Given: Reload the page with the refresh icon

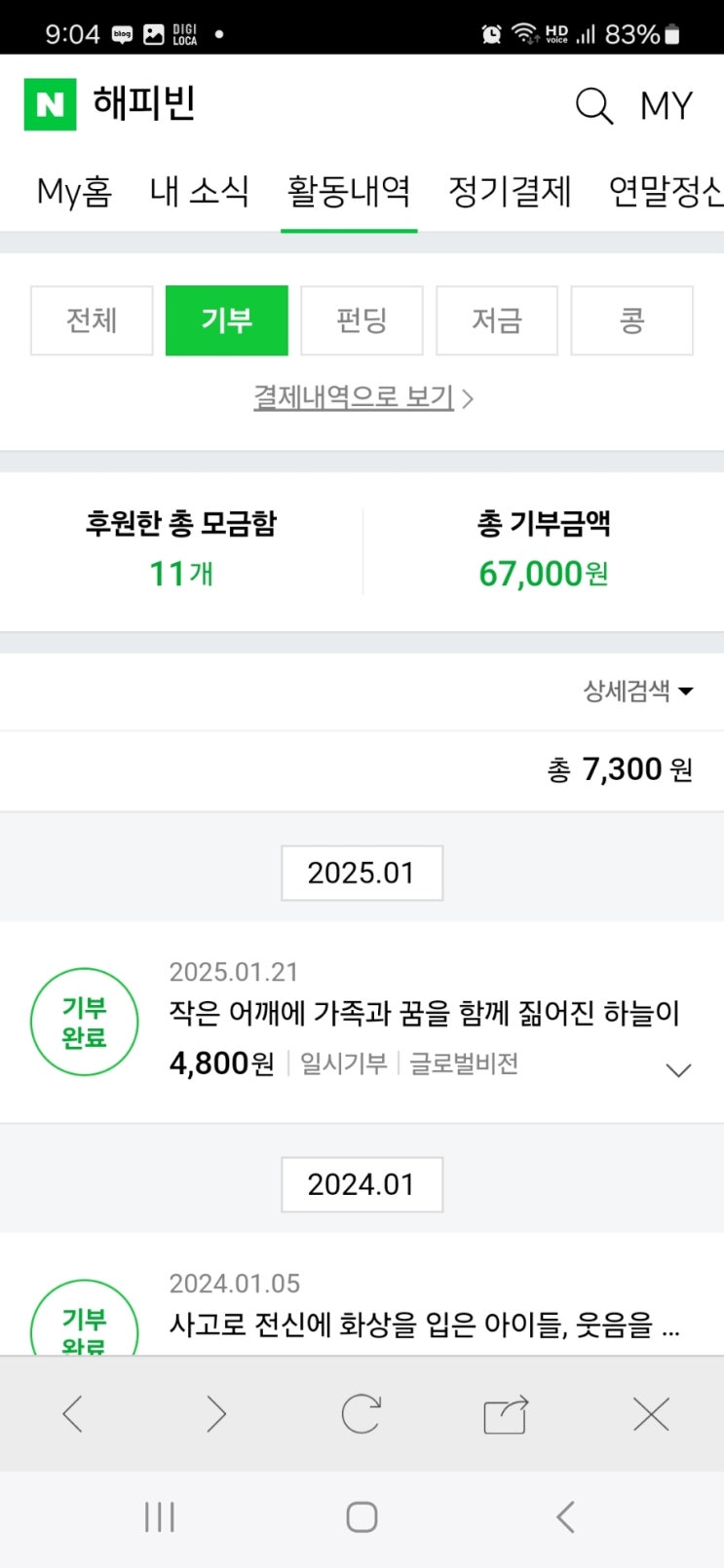Looking at the screenshot, I should tap(361, 1413).
